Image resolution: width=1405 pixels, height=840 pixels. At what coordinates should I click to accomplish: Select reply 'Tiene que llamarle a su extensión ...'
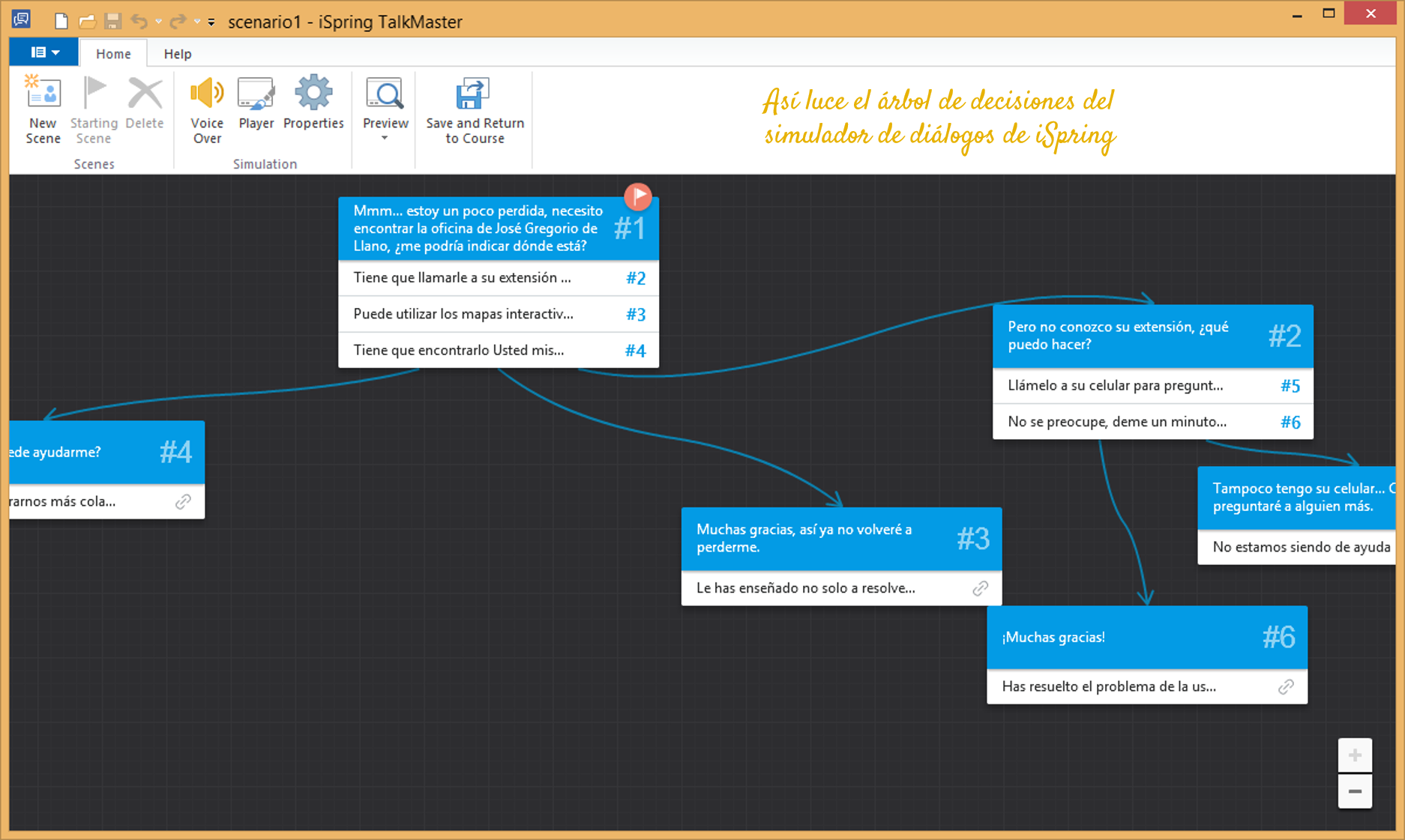coord(499,278)
